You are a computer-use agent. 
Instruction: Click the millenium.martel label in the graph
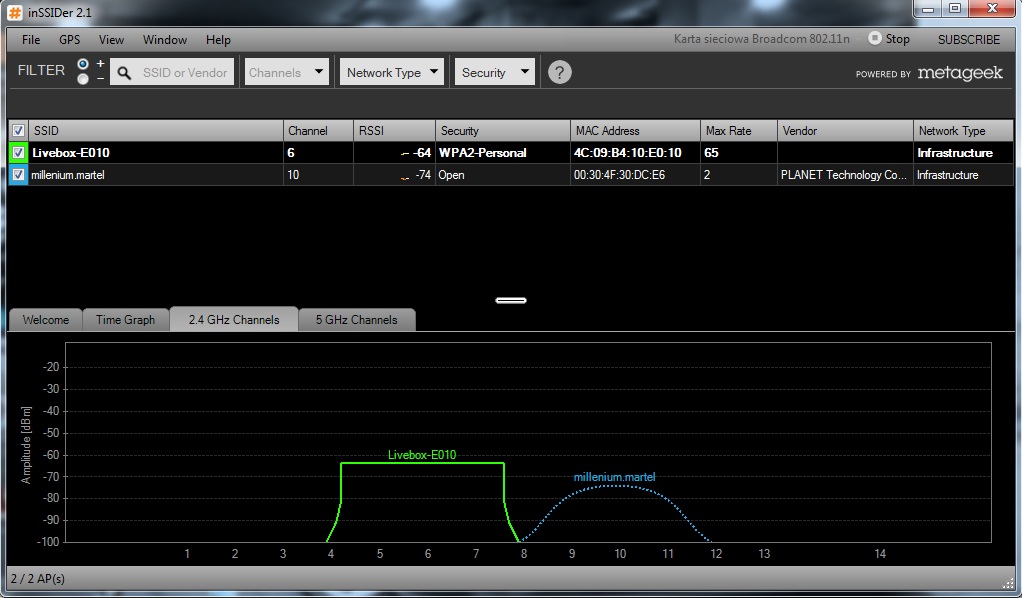[x=615, y=477]
